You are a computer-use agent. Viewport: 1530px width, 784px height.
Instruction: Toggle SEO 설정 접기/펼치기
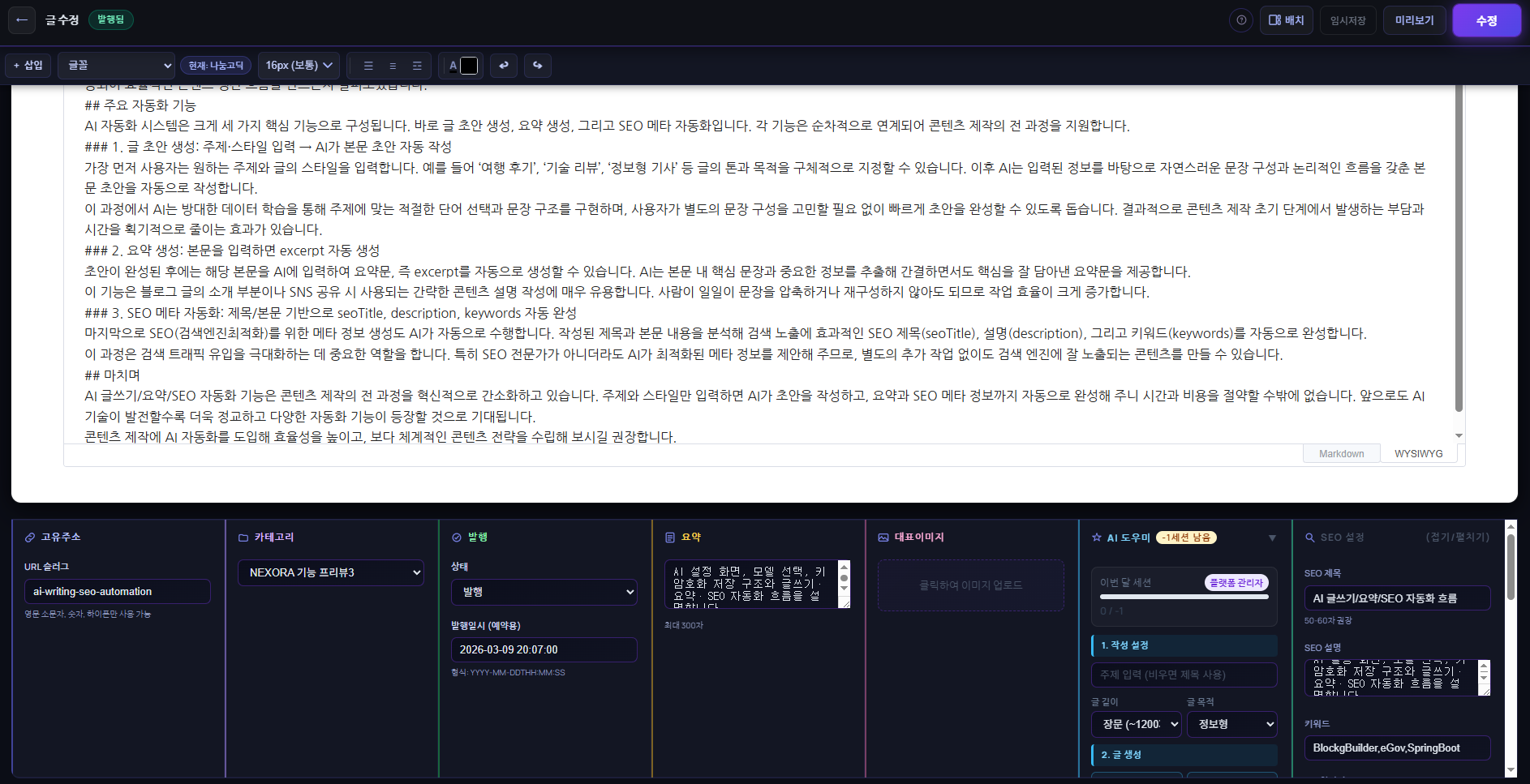(1457, 538)
